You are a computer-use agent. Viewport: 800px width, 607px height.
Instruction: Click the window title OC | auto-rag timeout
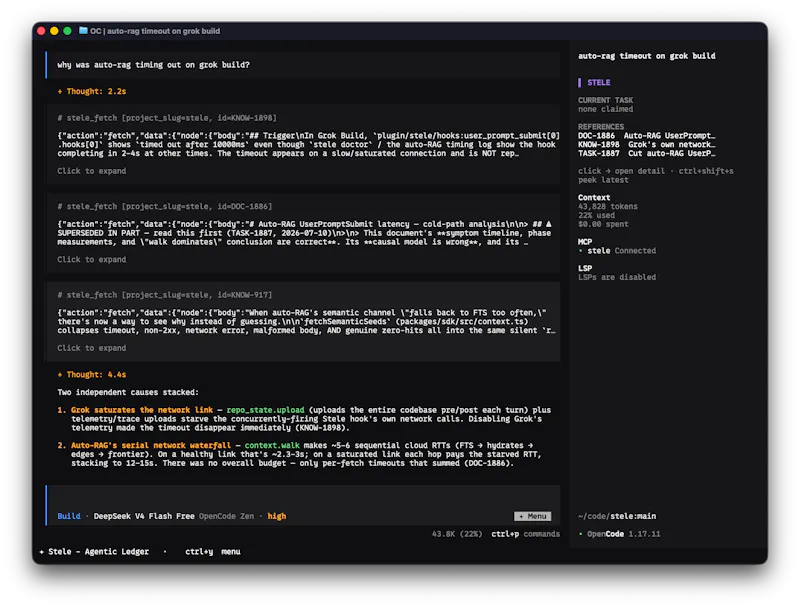pos(155,31)
